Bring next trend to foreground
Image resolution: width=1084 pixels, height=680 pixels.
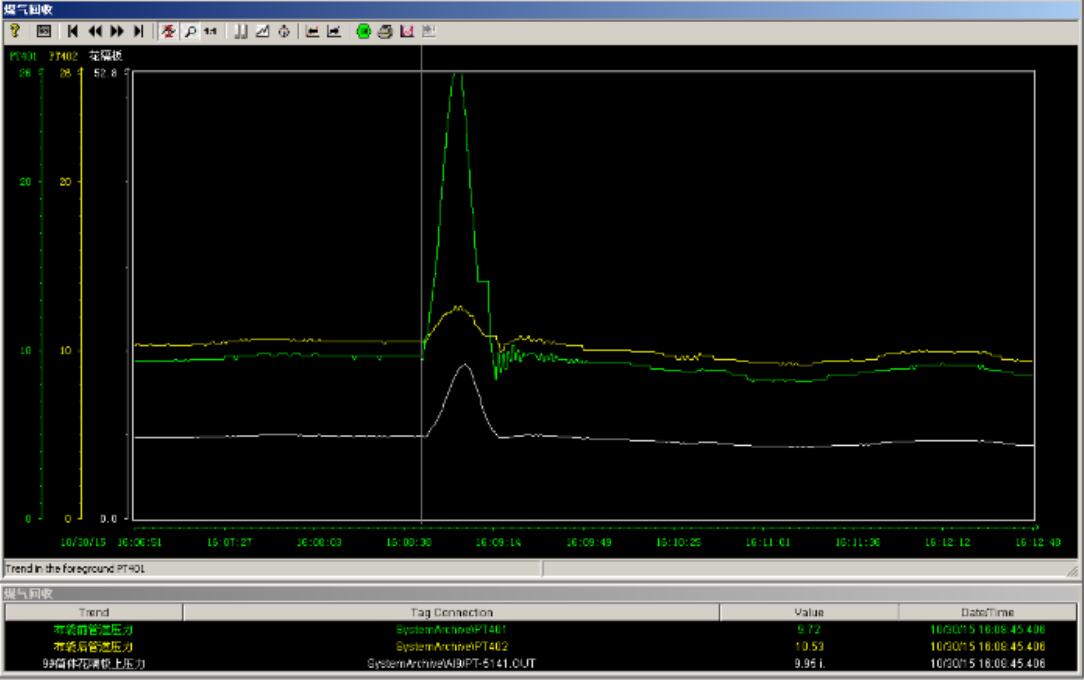point(334,31)
